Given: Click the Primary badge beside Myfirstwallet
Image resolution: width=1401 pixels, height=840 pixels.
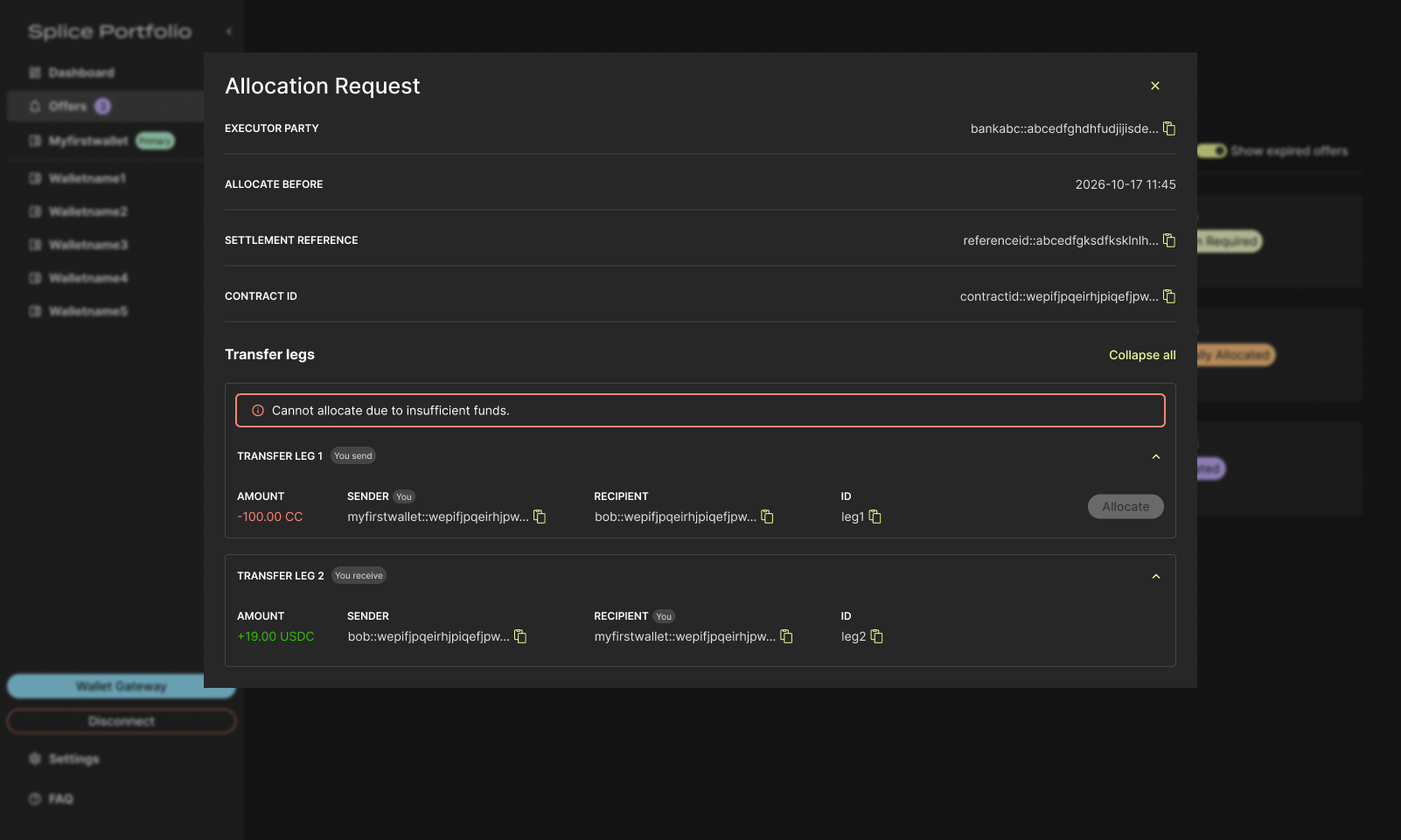Looking at the screenshot, I should (x=156, y=141).
